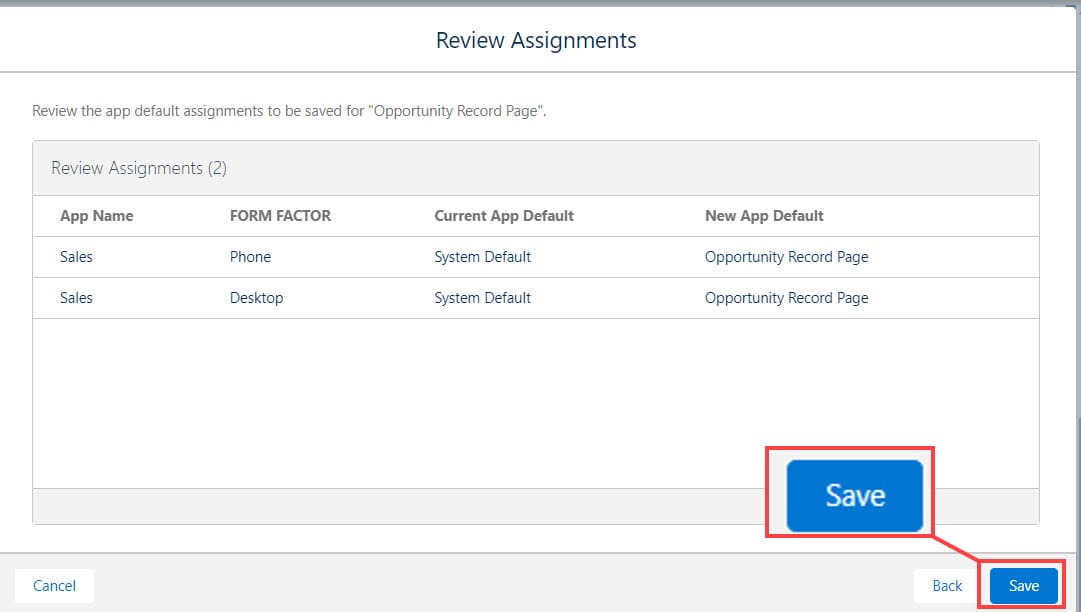1081x612 pixels.
Task: Click Opportunity Record Page in the Desktop row
Action: (787, 297)
